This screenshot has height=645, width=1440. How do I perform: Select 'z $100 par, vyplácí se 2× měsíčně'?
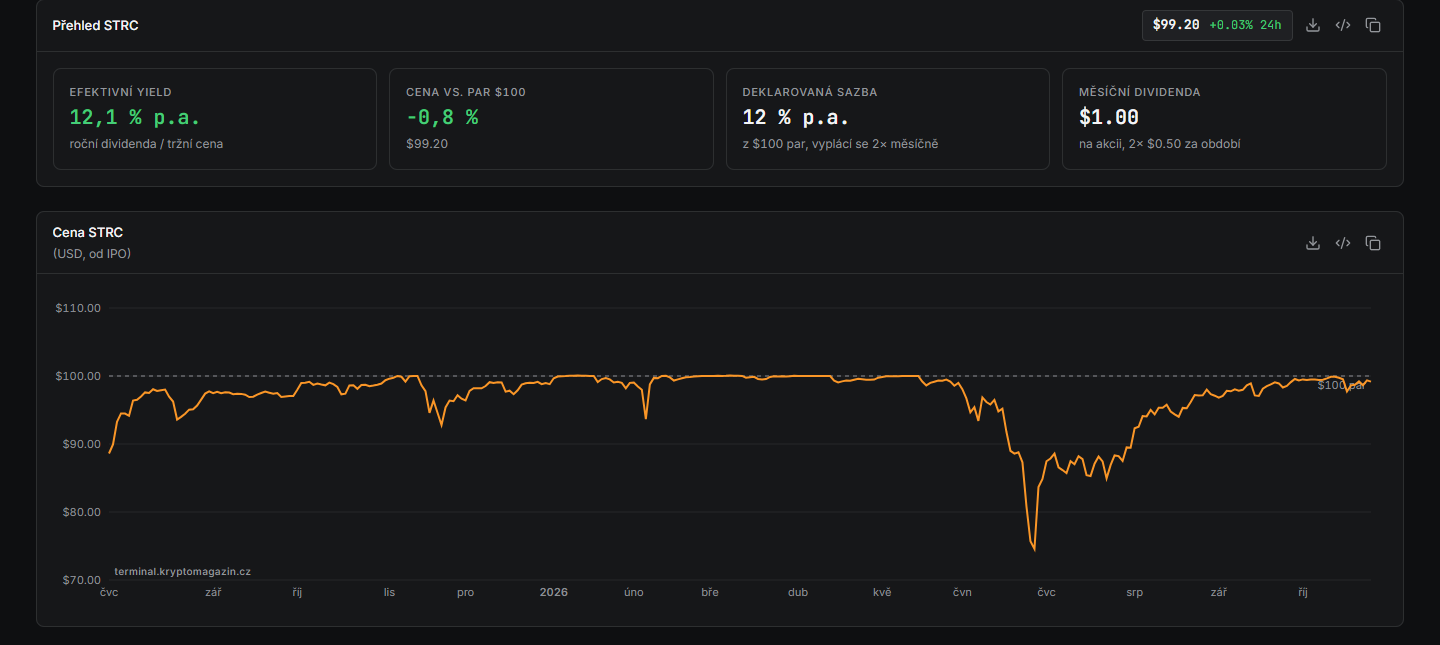(840, 144)
